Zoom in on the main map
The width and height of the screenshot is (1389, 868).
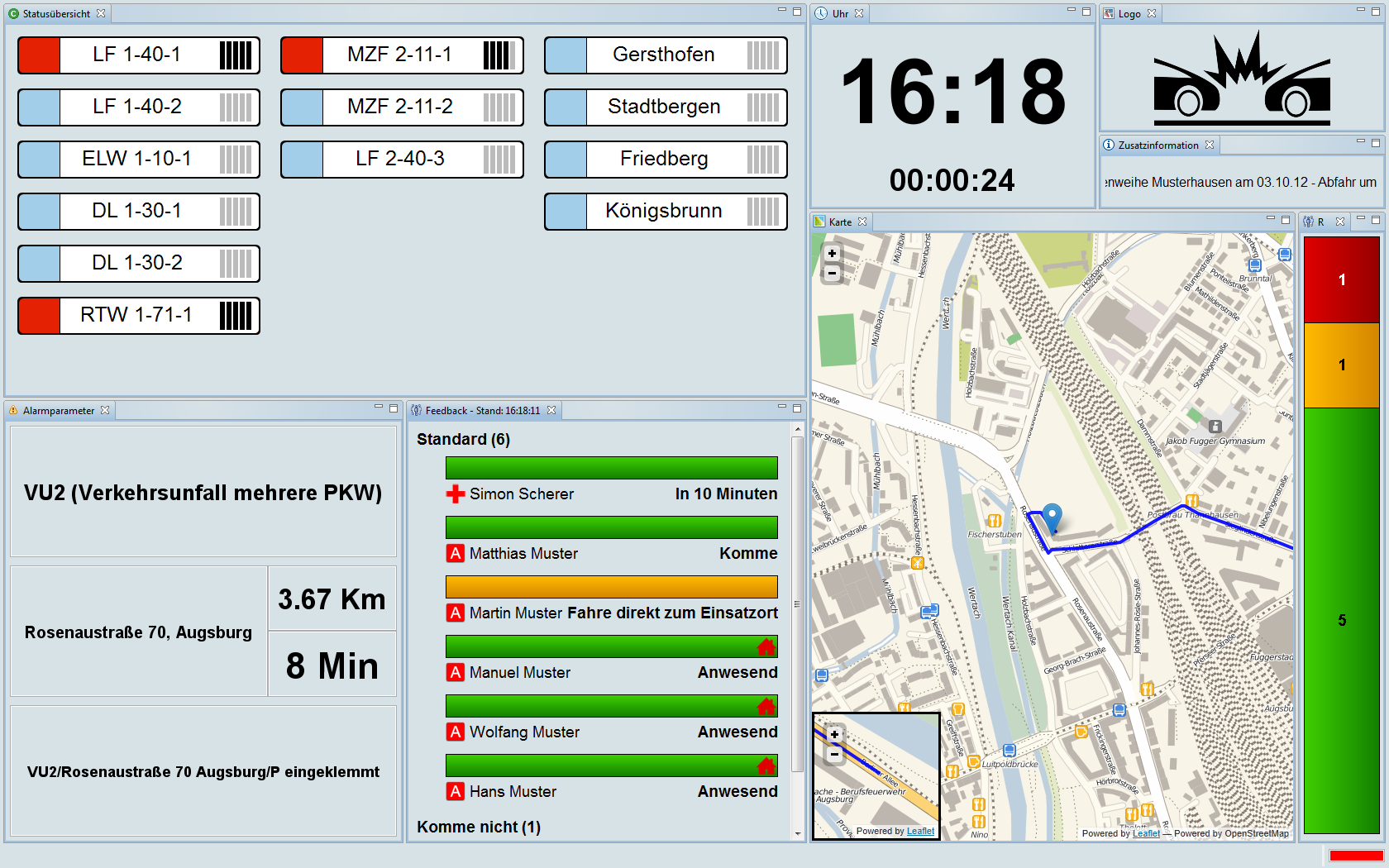pos(832,254)
